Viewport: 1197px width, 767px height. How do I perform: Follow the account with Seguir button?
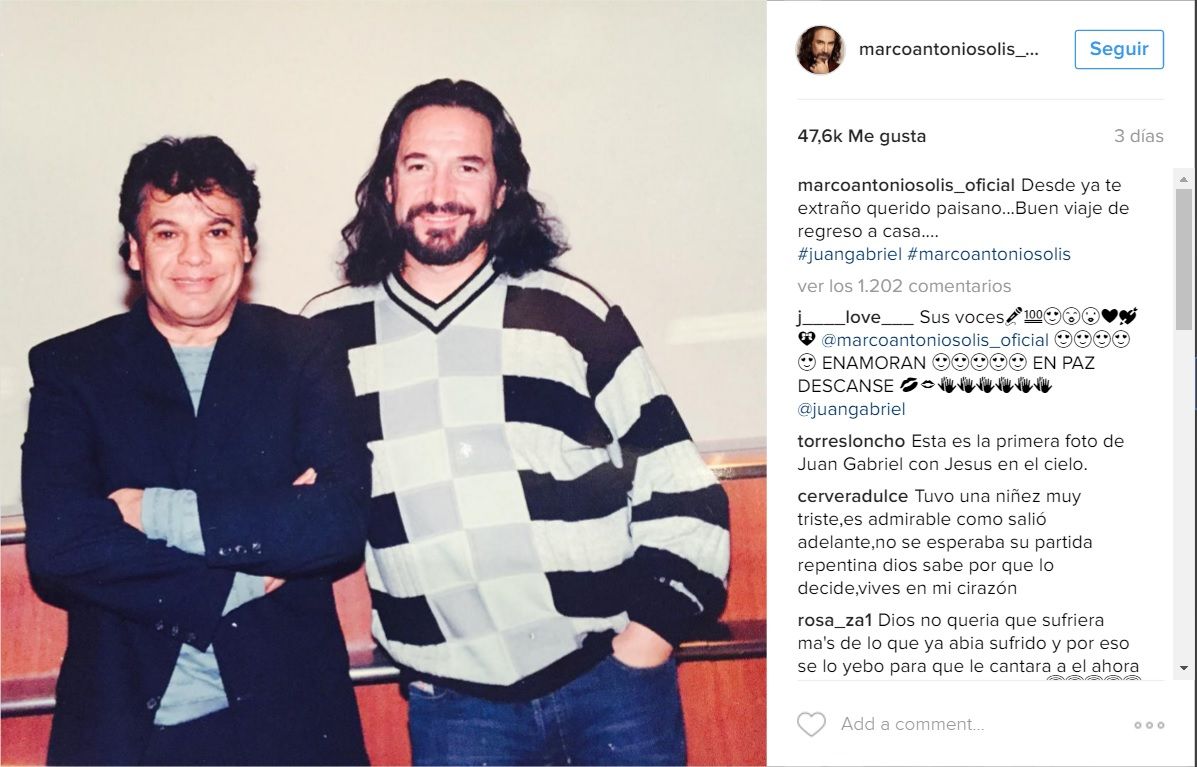pyautogui.click(x=1119, y=50)
